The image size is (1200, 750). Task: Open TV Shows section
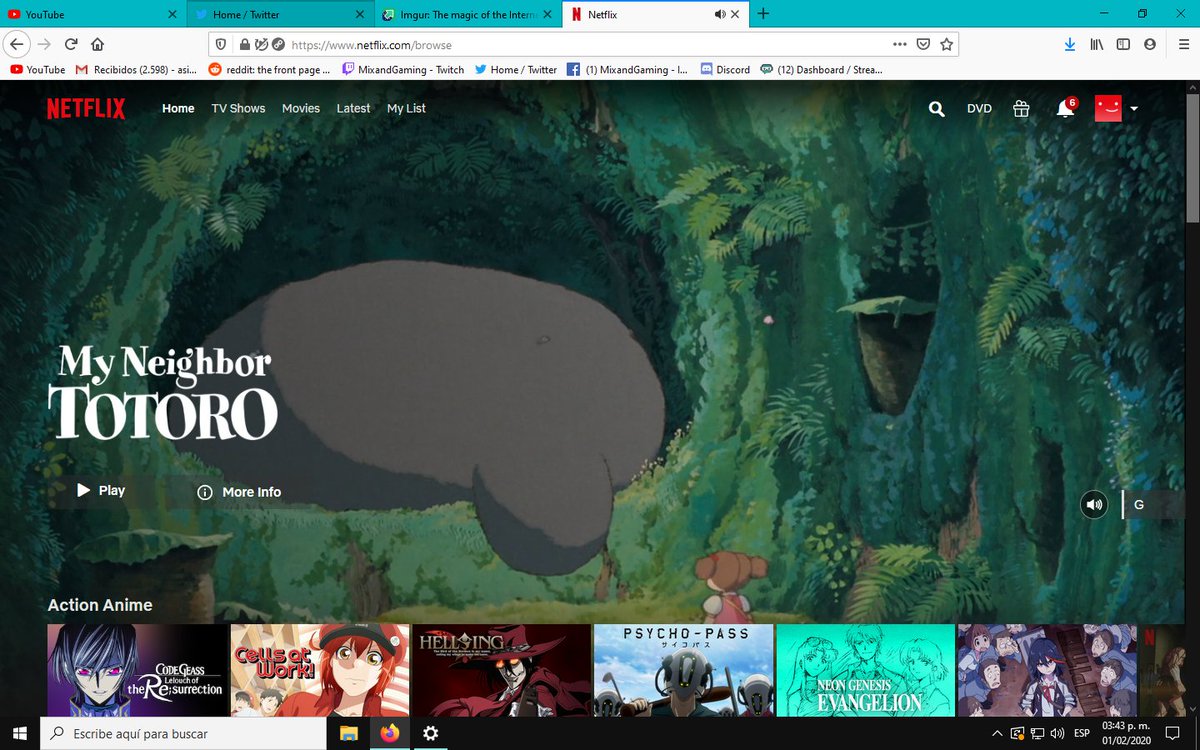238,108
